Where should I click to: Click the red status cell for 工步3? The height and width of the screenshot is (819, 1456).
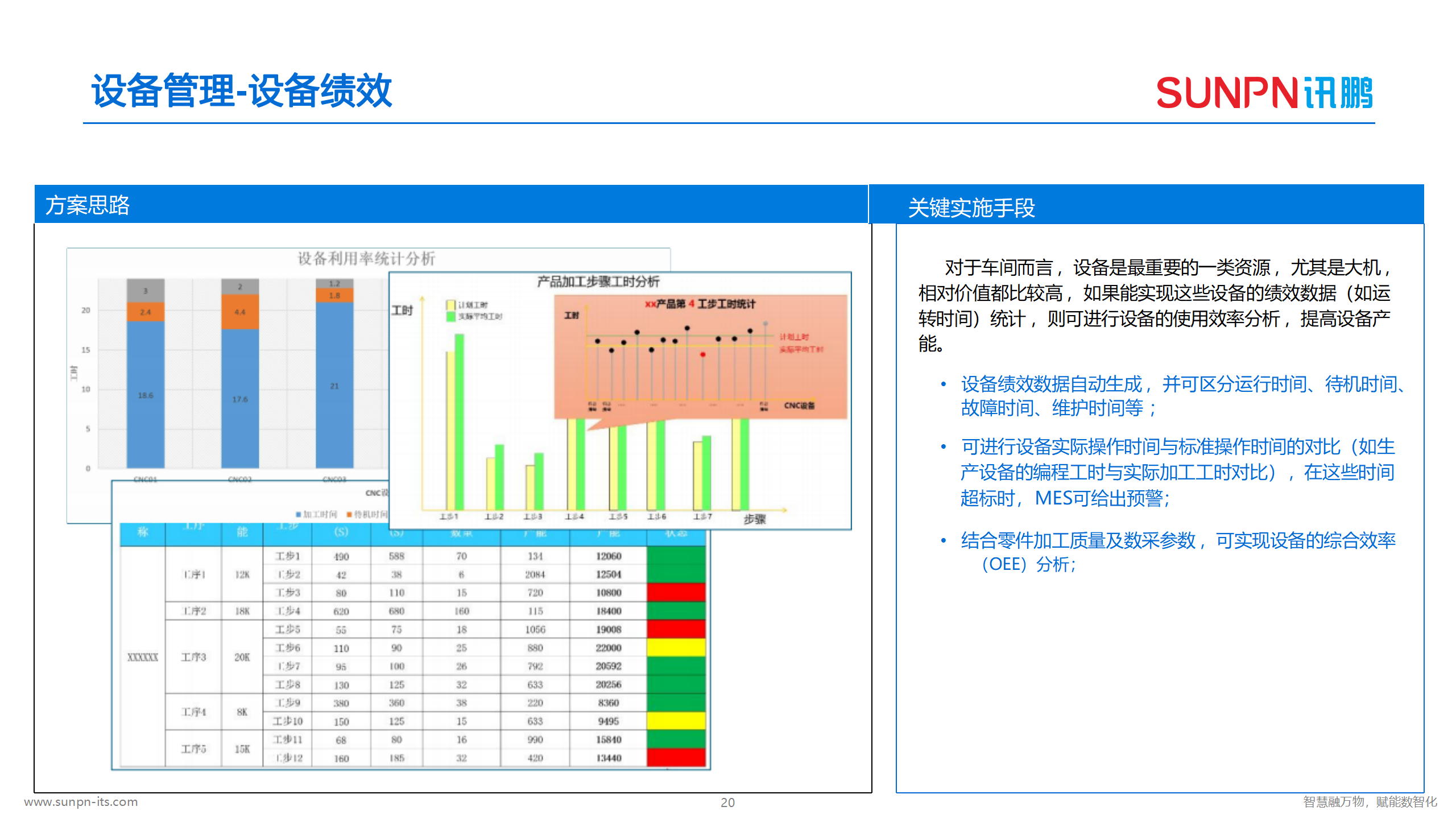[677, 592]
